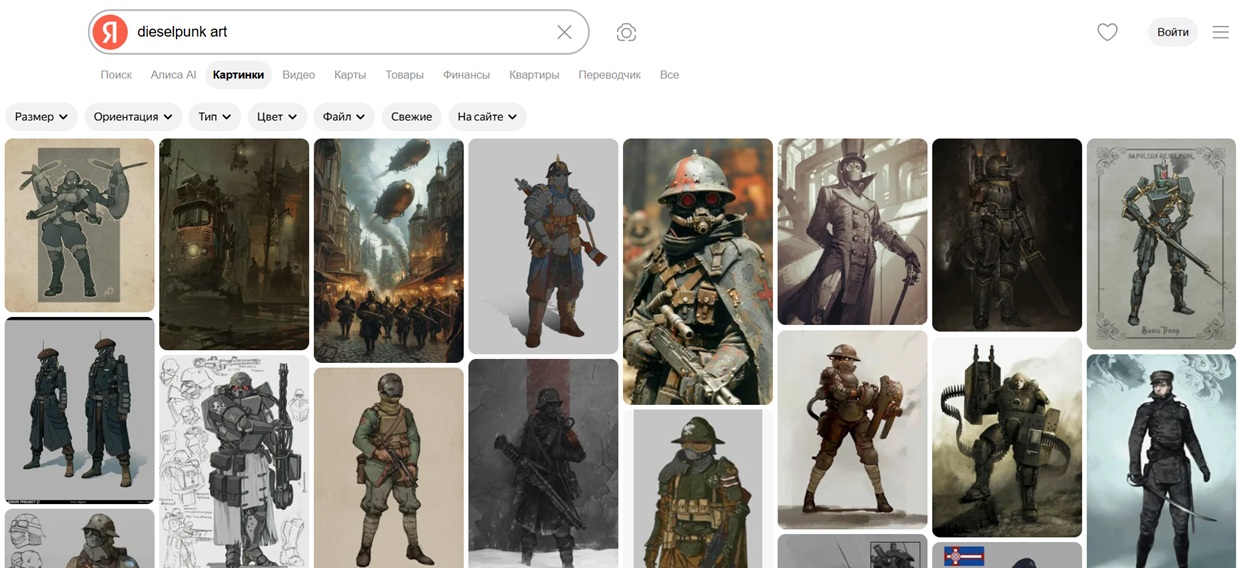Open the framed card mech with rifle thumbnail
Screen dimensions: 1238x568
coord(1161,244)
